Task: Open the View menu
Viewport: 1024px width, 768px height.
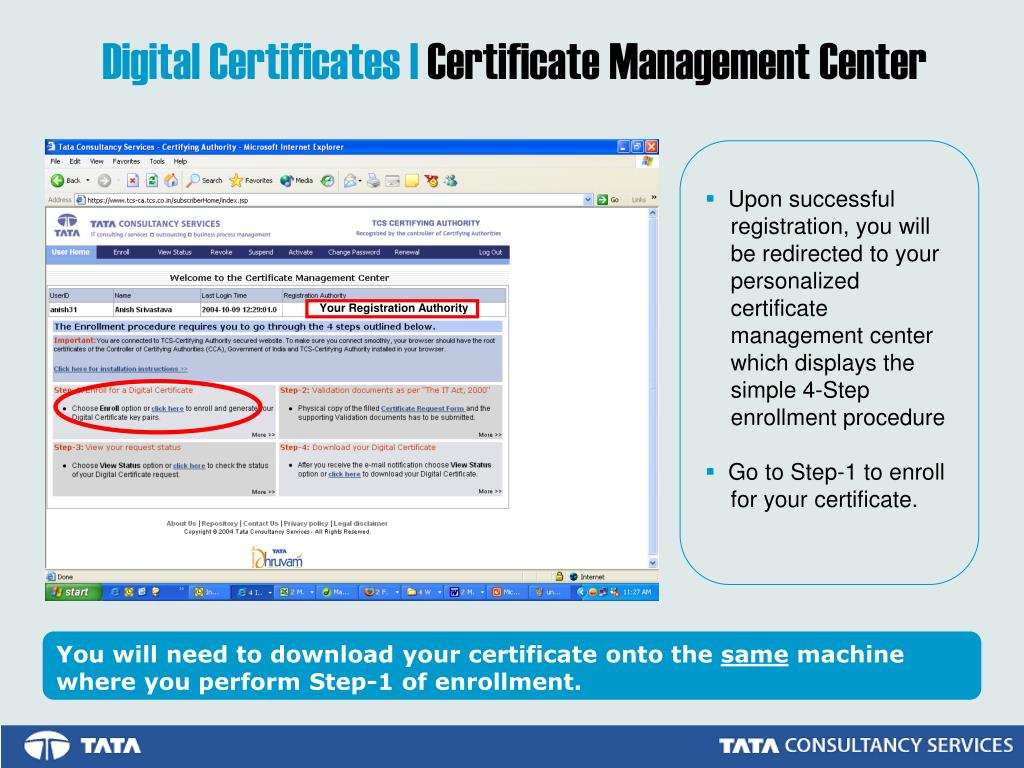Action: (97, 161)
